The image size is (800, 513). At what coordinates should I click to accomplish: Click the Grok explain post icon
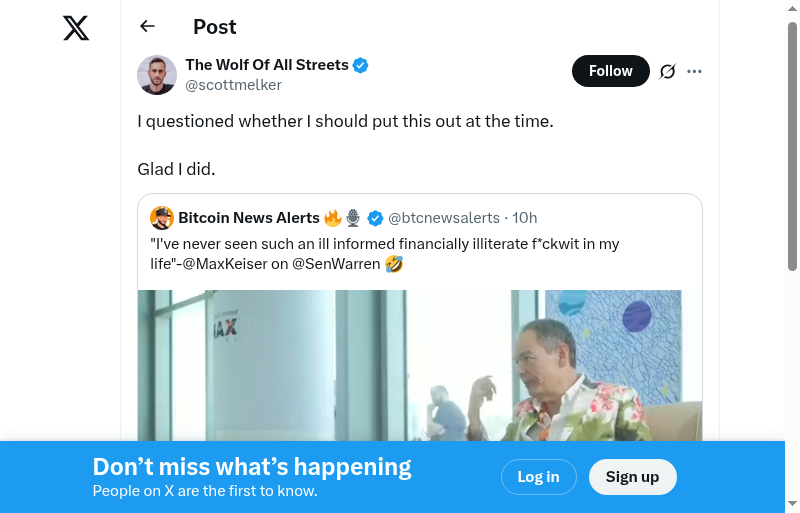coord(668,71)
